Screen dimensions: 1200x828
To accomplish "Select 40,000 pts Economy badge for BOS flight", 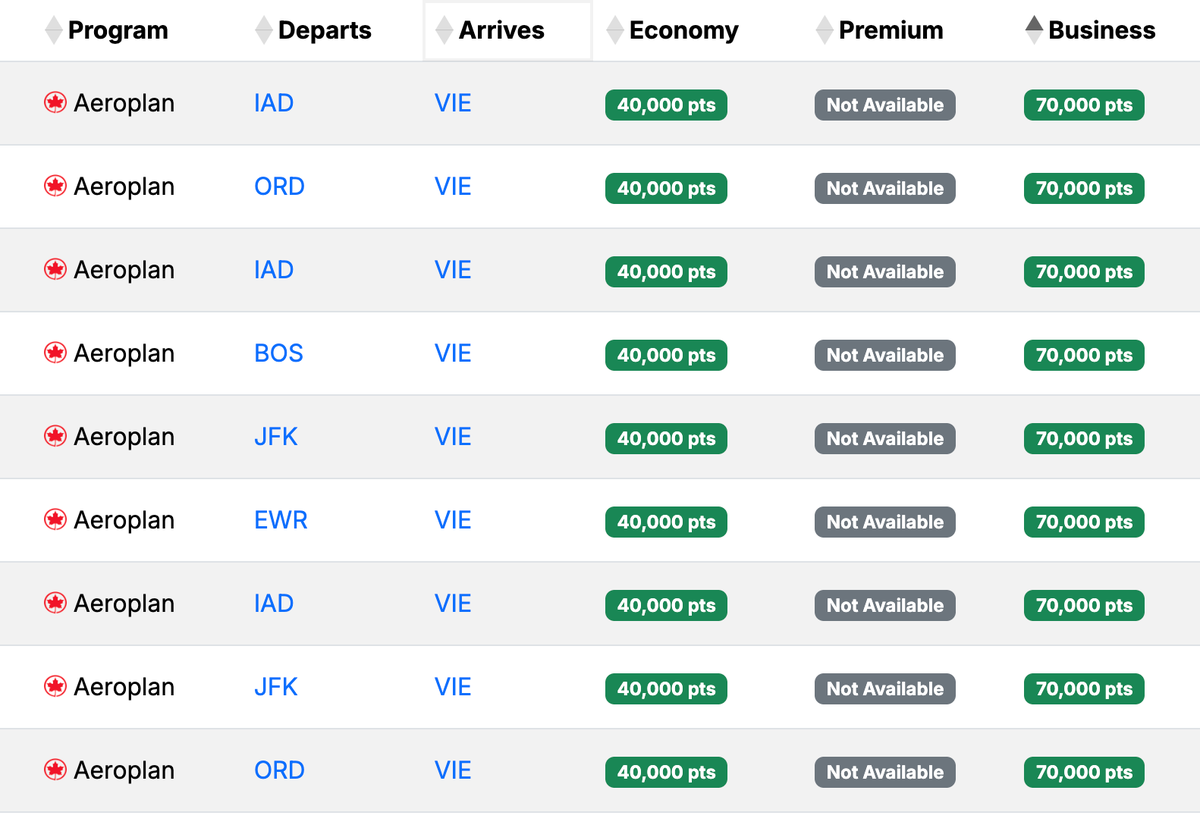I will click(666, 355).
